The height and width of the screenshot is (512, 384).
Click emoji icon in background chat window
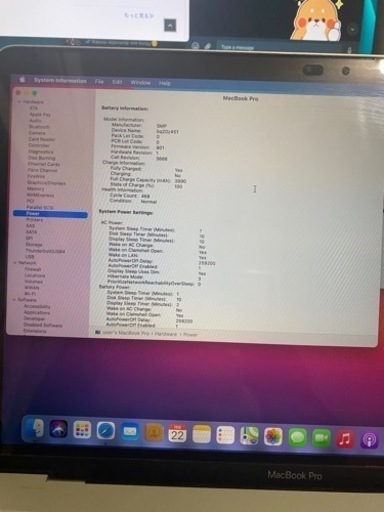point(196,45)
